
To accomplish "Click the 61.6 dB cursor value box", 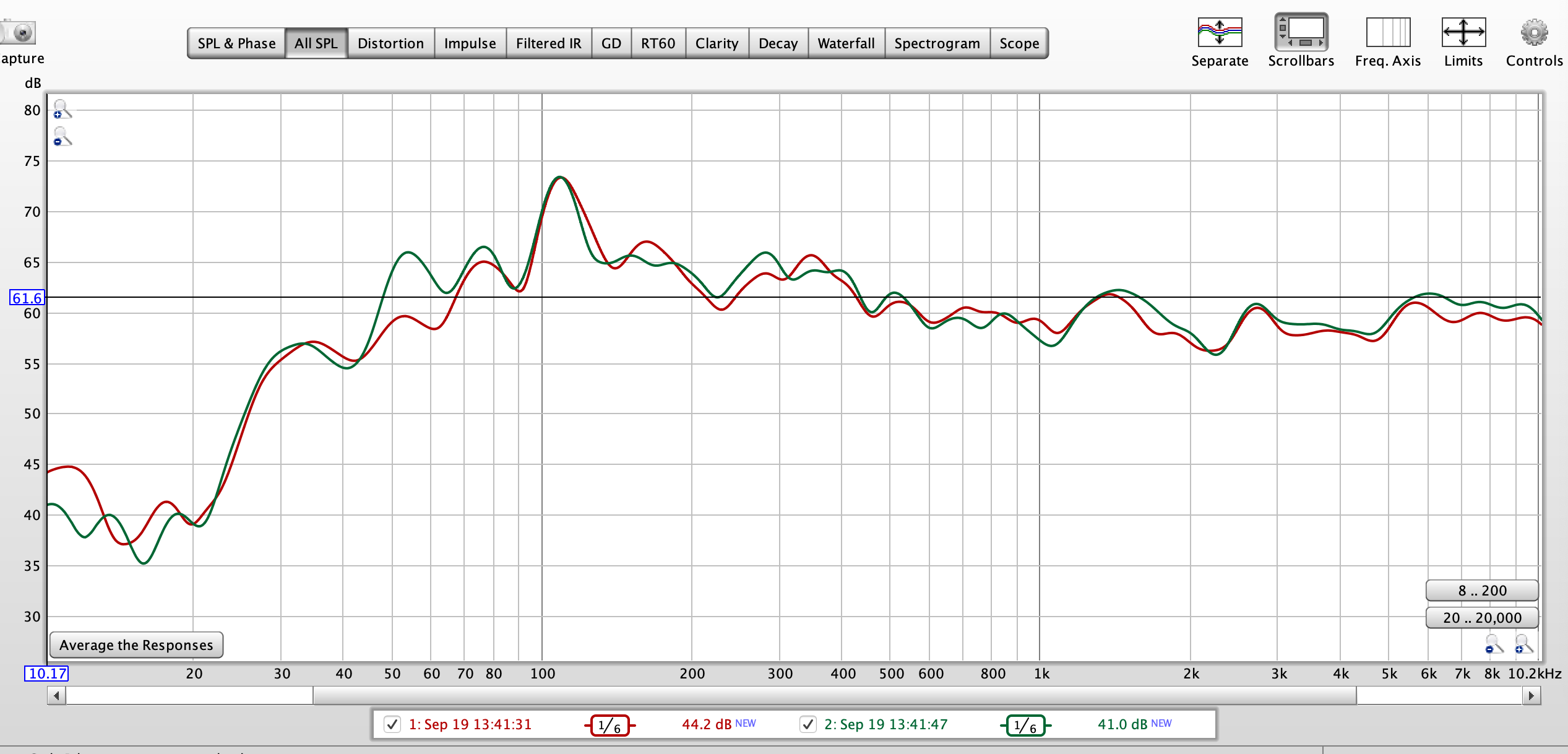I will pyautogui.click(x=27, y=298).
